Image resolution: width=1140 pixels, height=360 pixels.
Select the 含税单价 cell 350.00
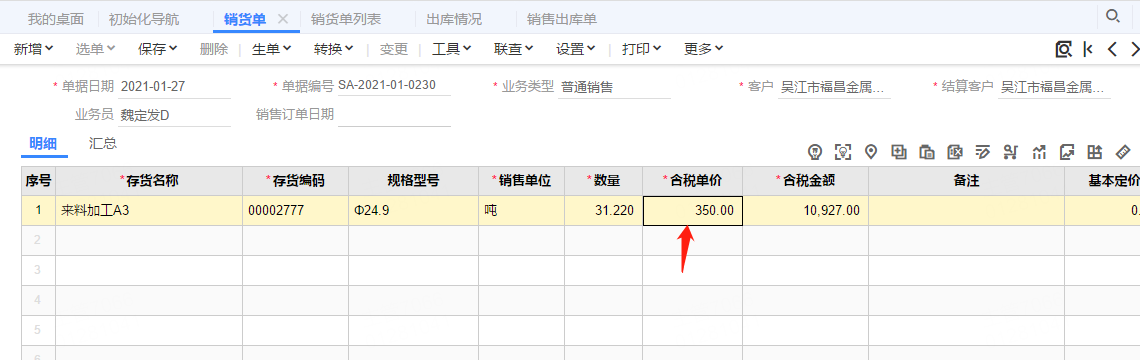[x=692, y=211]
